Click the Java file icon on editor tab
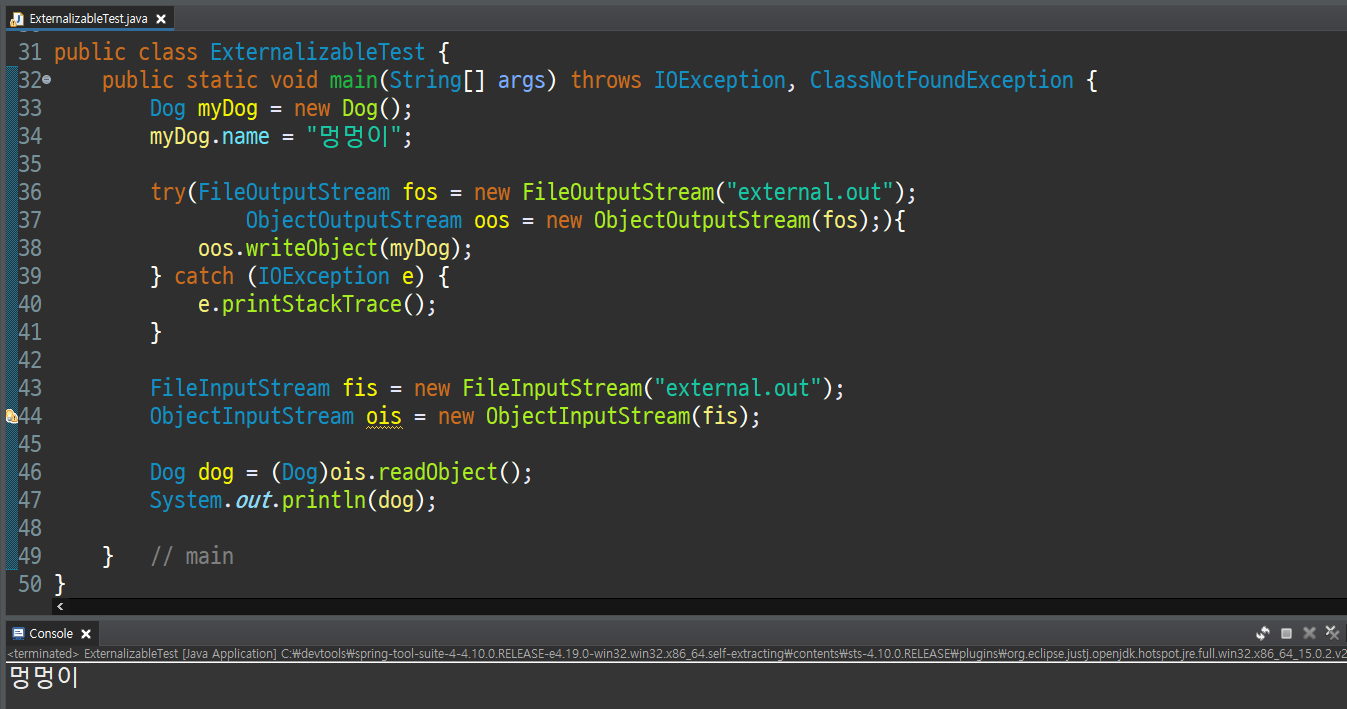 point(17,18)
